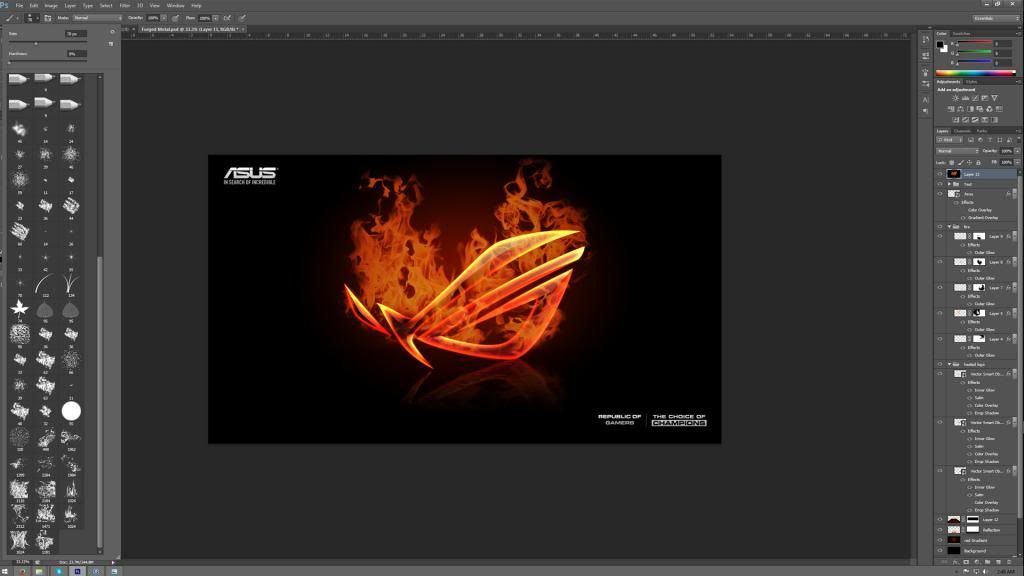Create a new group in Layers panel

tap(987, 562)
